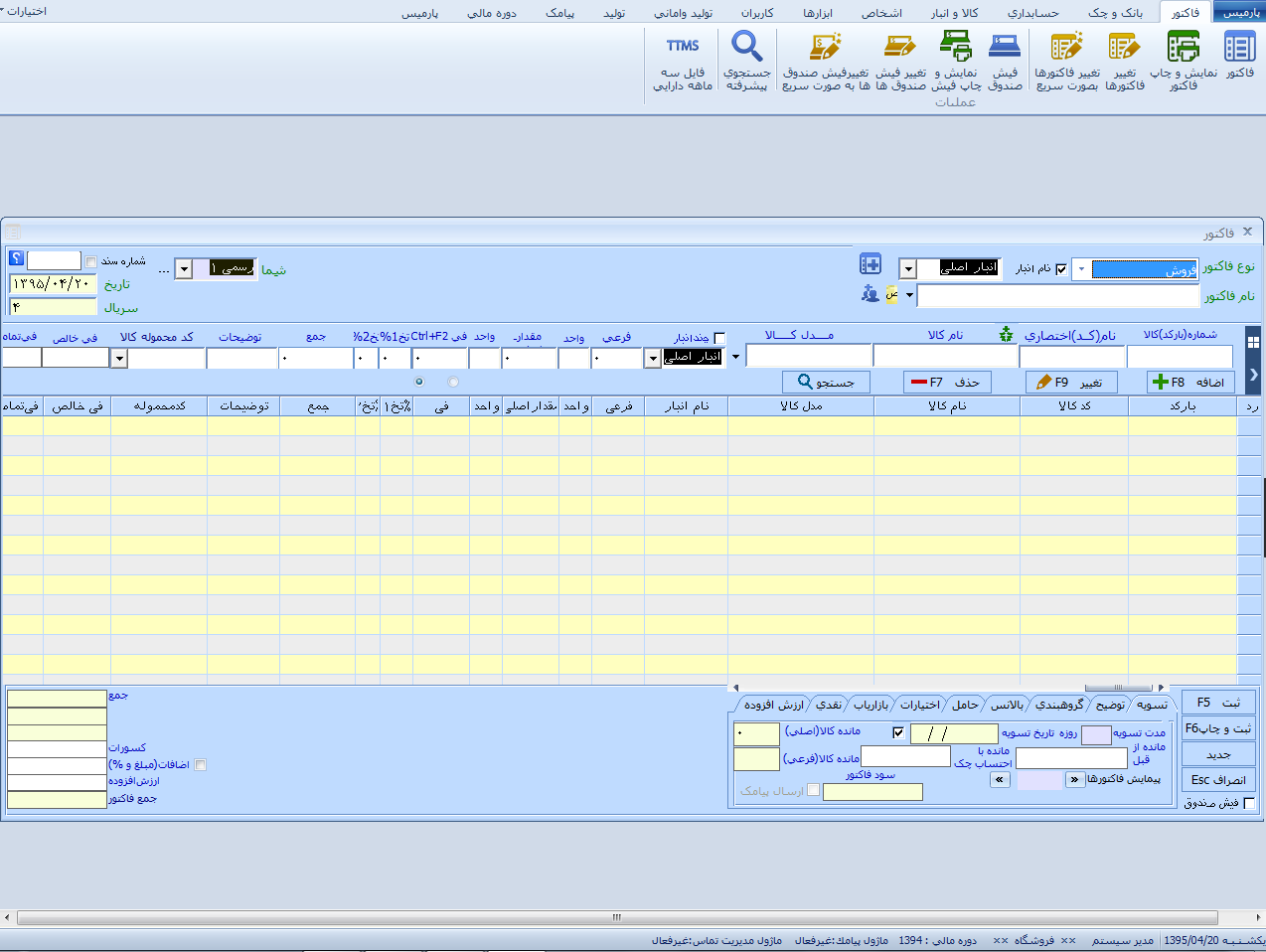Close the فاکتور window with X
1266x952 pixels.
click(x=1247, y=232)
